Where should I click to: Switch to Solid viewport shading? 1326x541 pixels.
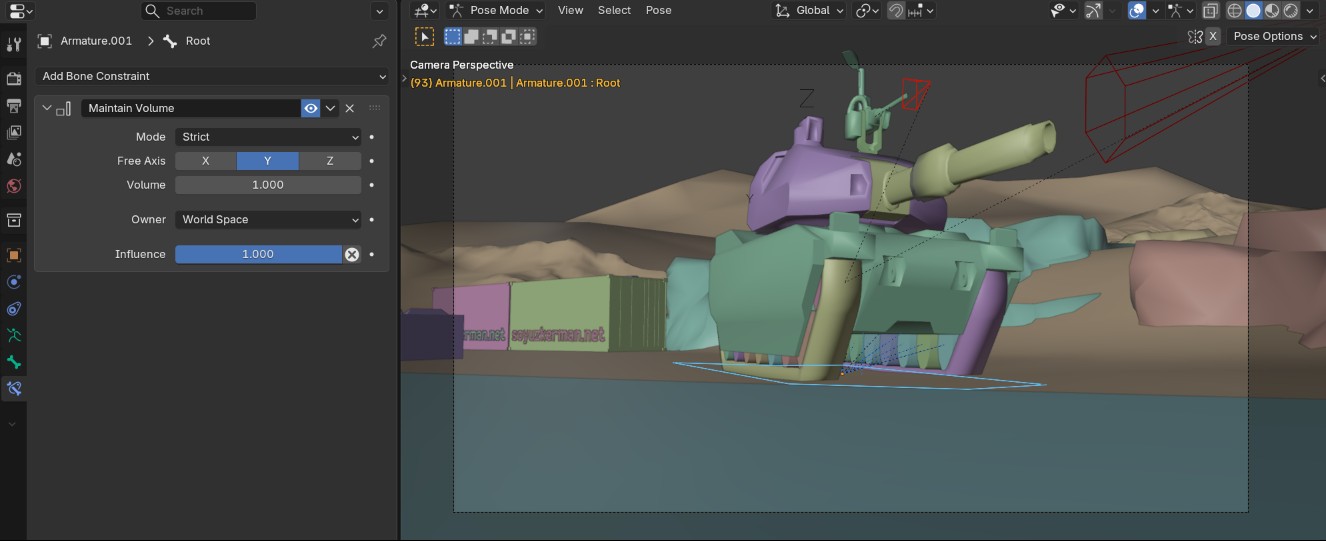[x=1253, y=10]
